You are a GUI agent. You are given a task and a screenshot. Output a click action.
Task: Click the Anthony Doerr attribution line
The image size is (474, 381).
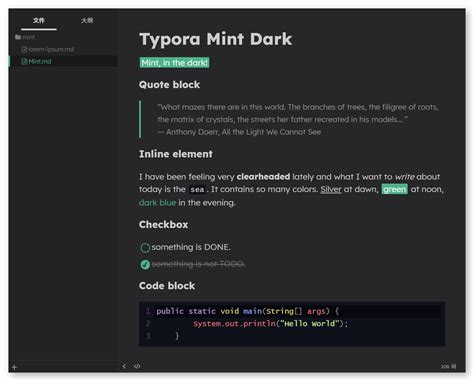239,132
